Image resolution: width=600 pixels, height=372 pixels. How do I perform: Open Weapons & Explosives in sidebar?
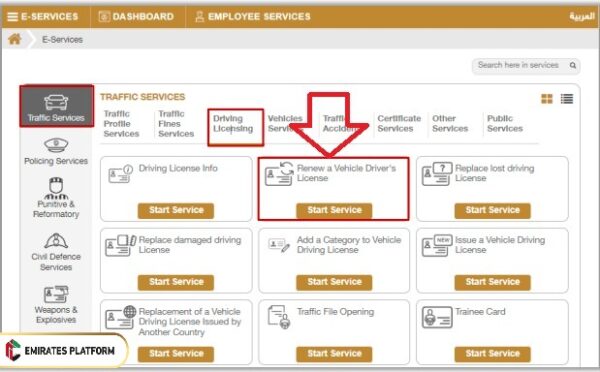(x=56, y=305)
